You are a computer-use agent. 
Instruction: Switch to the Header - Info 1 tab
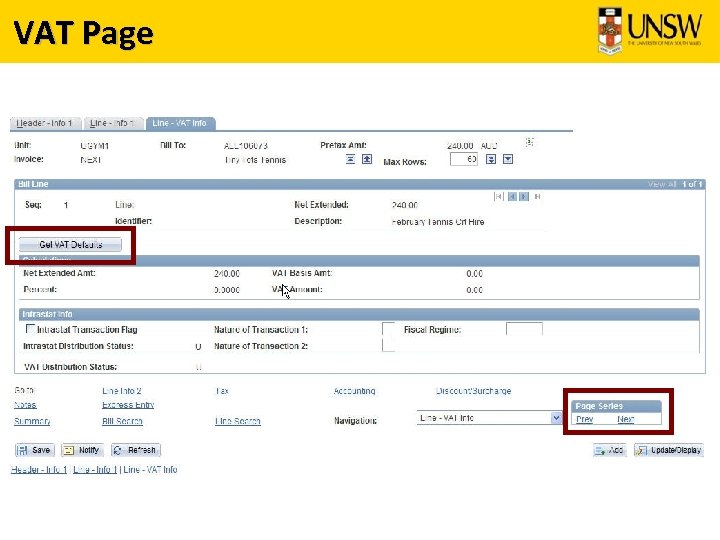click(x=45, y=123)
